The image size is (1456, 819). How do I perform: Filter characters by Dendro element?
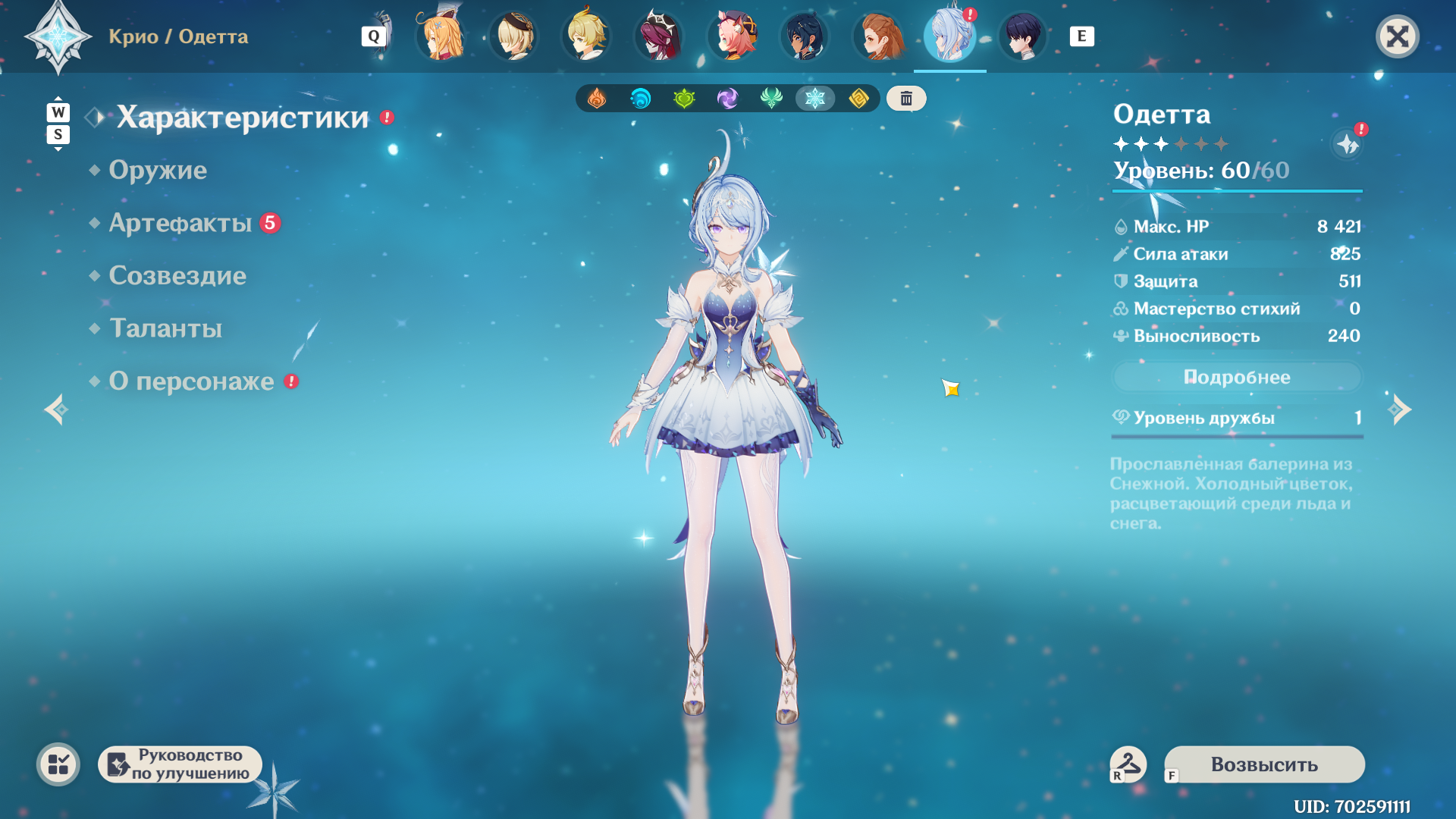(x=684, y=99)
